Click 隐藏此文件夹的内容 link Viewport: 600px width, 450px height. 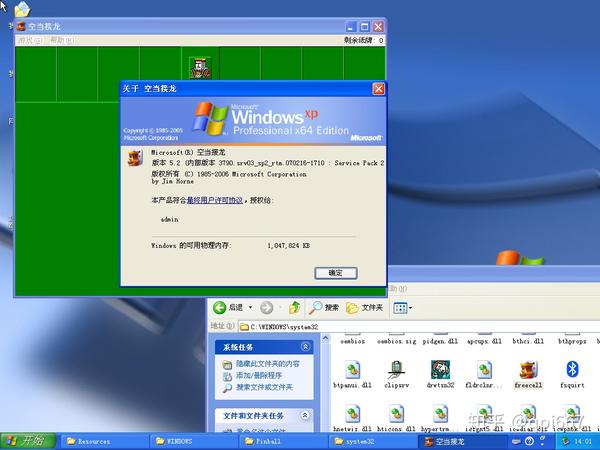click(x=267, y=364)
